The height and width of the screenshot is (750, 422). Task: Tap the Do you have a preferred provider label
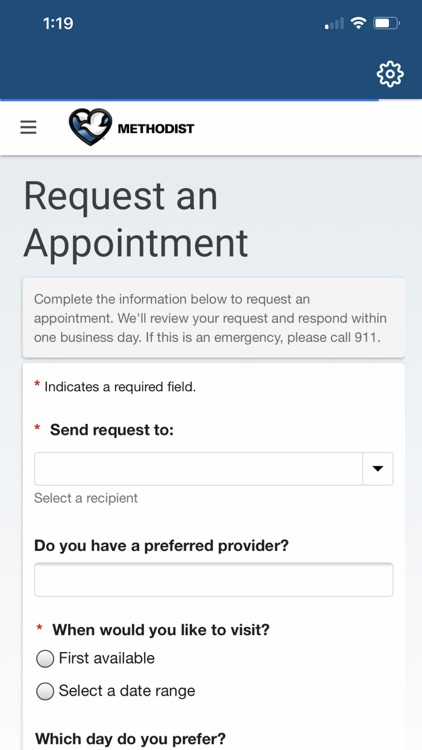[162, 545]
